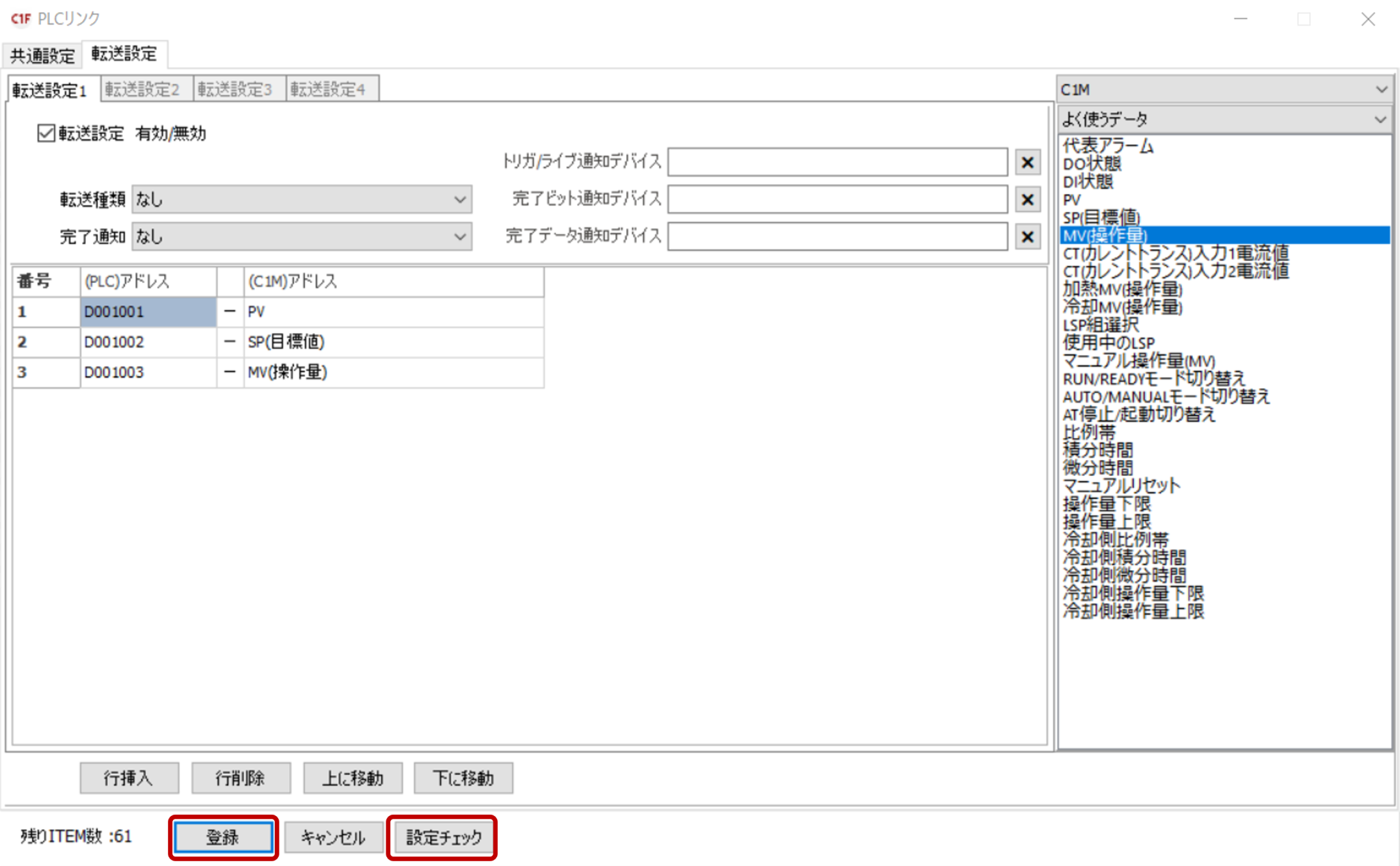The image size is (1400, 866).
Task: Click the C1F application icon in title bar
Action: [20, 18]
